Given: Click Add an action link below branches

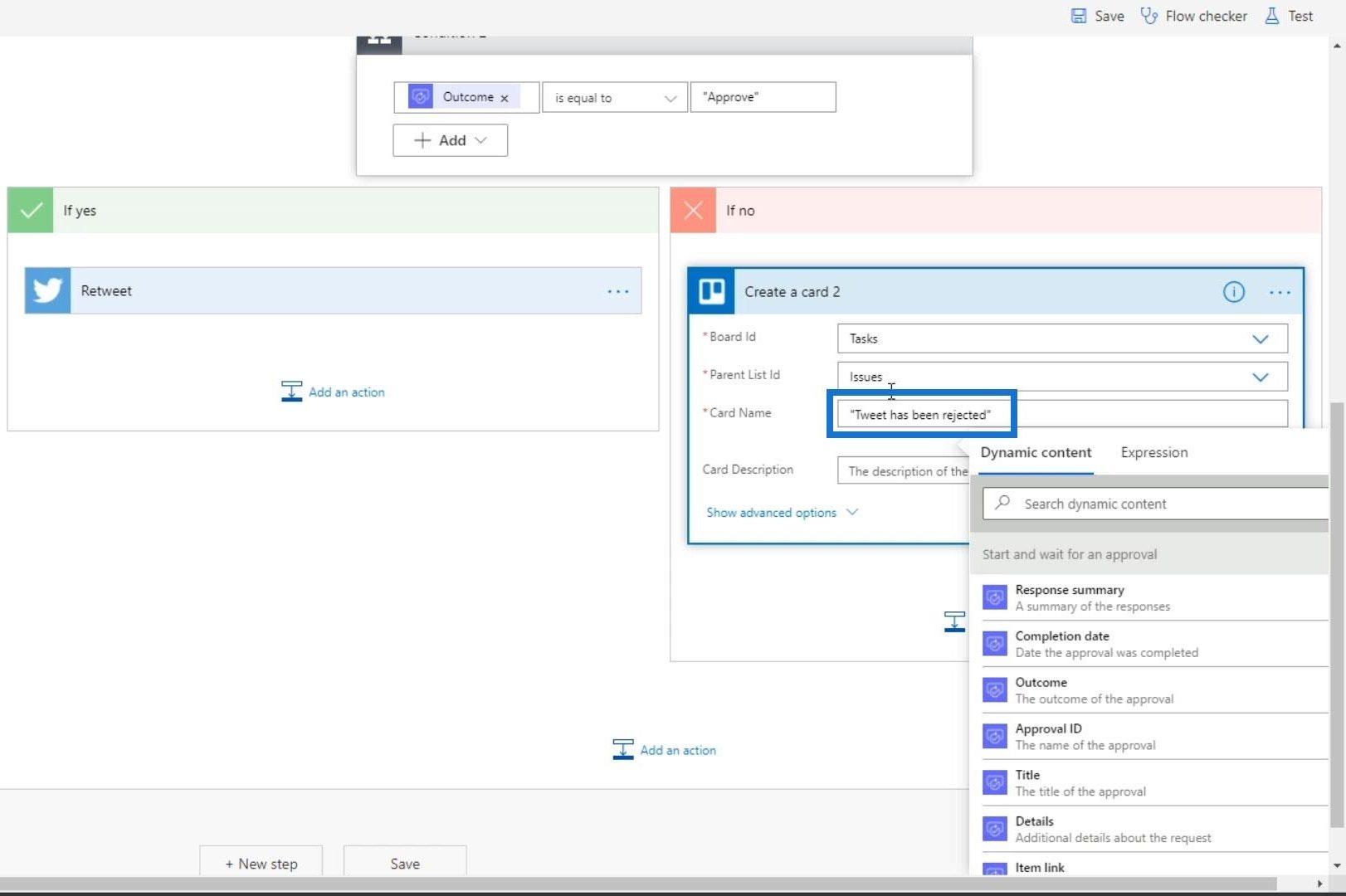Looking at the screenshot, I should click(678, 750).
